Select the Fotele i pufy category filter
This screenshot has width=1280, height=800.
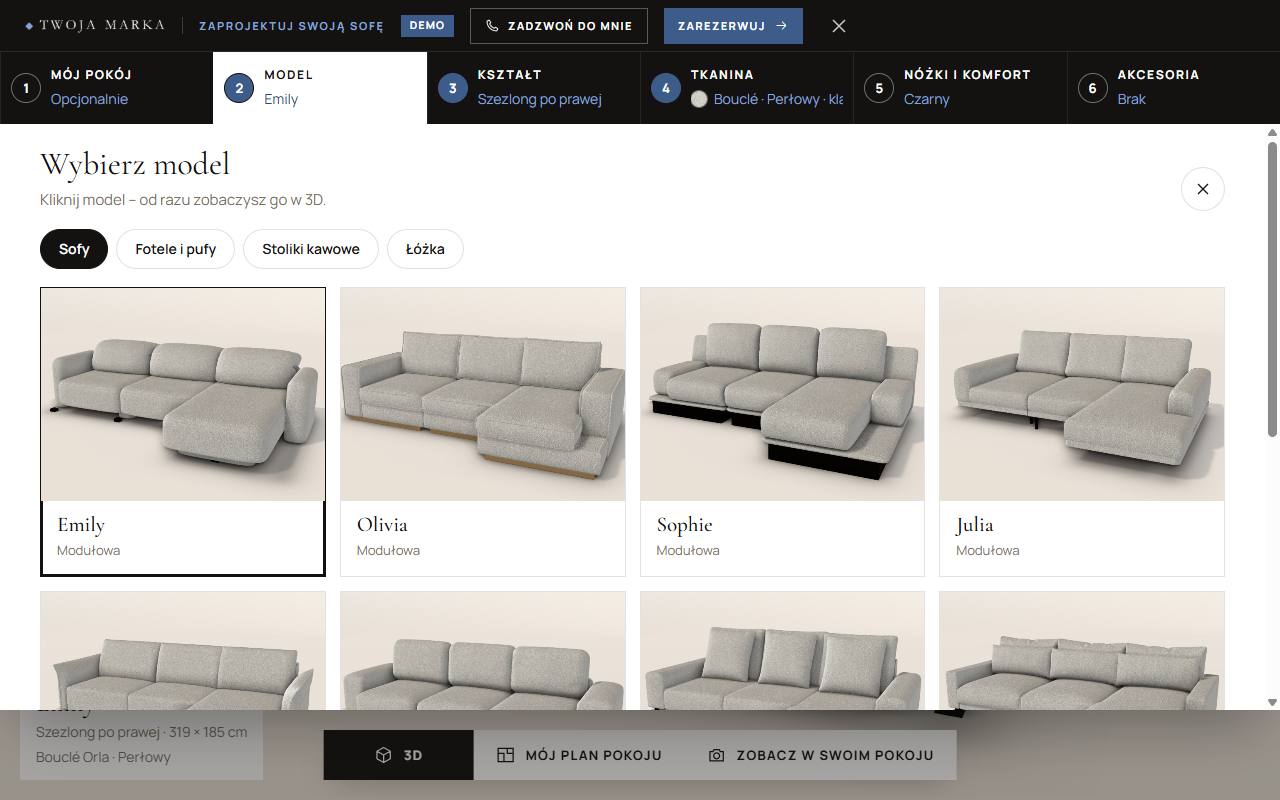click(176, 249)
